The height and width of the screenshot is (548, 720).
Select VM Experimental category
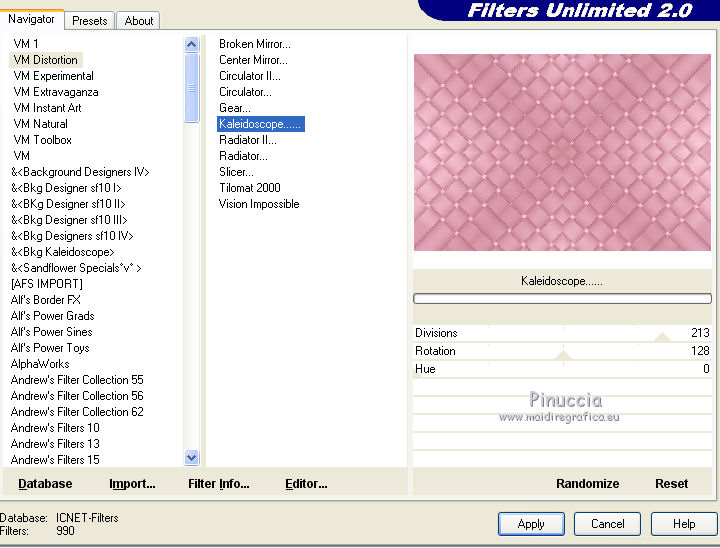point(53,76)
